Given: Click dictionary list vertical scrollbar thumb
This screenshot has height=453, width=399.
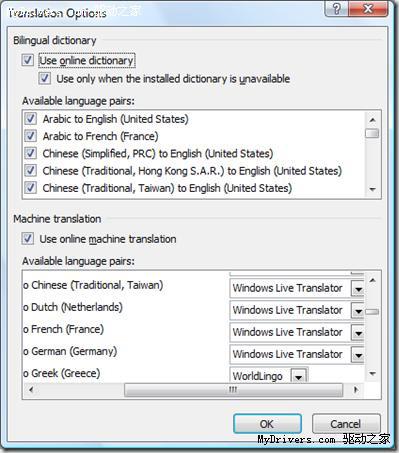Looking at the screenshot, I should 372,133.
